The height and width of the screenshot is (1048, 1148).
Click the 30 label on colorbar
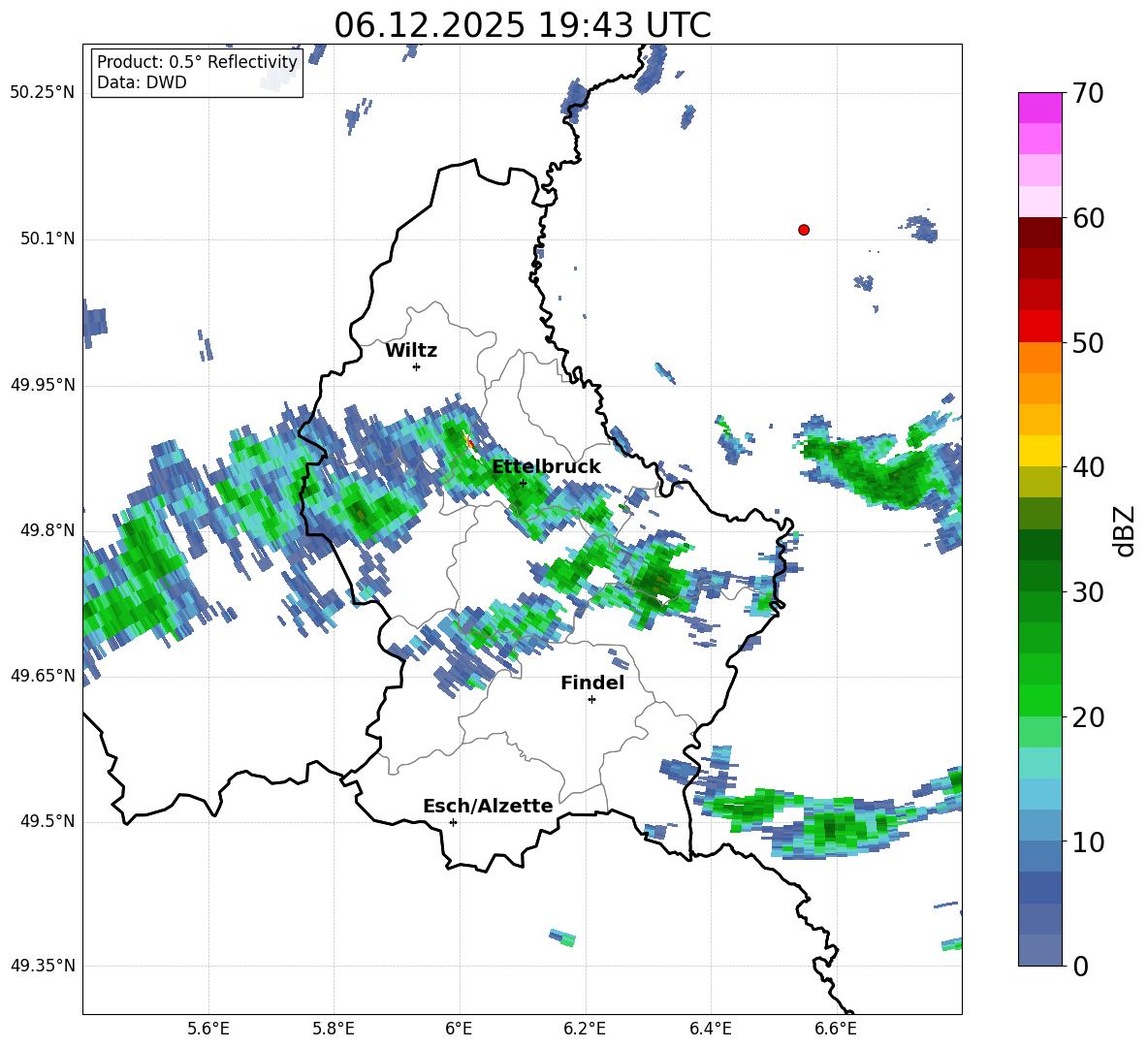click(x=1088, y=592)
